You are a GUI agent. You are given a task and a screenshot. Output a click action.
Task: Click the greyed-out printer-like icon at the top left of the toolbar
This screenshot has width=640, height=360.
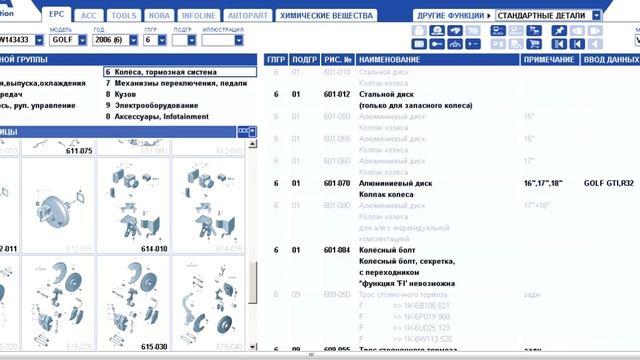[x=419, y=31]
